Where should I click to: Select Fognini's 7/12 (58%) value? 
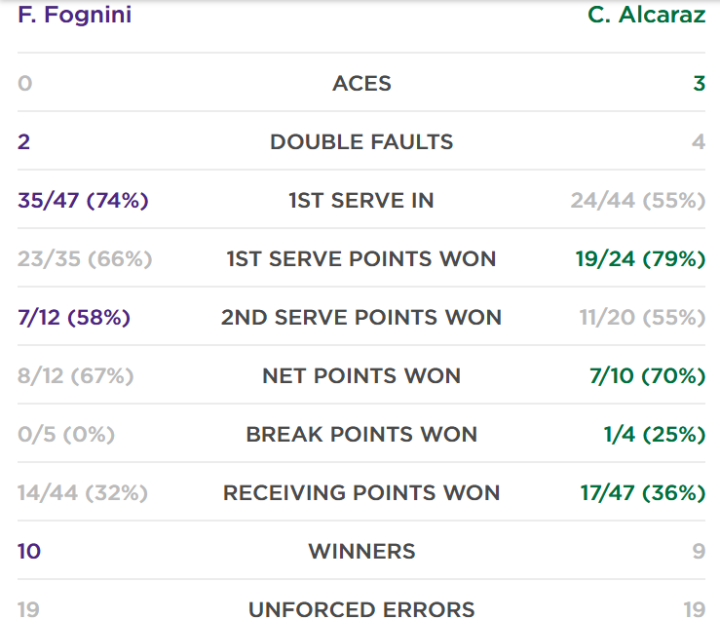point(74,317)
